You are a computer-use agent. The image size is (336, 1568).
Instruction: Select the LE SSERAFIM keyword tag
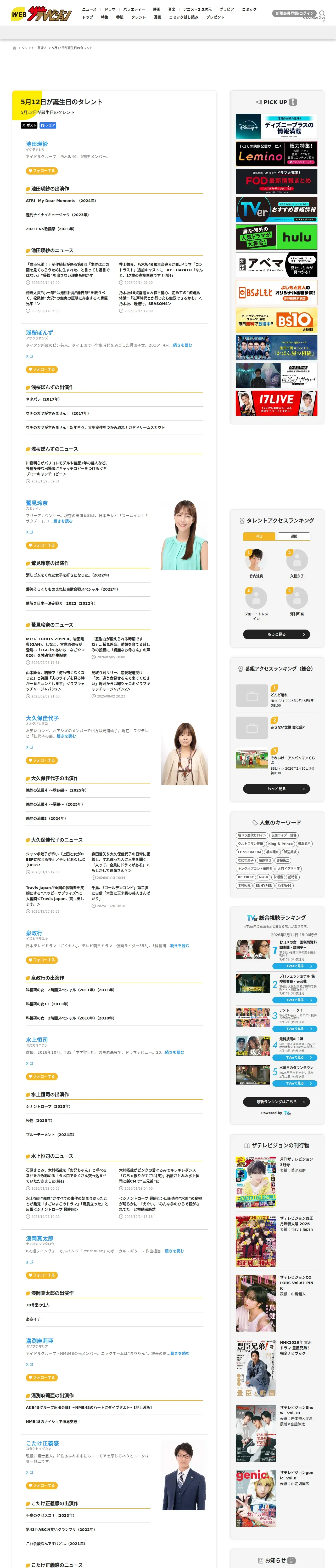[249, 852]
